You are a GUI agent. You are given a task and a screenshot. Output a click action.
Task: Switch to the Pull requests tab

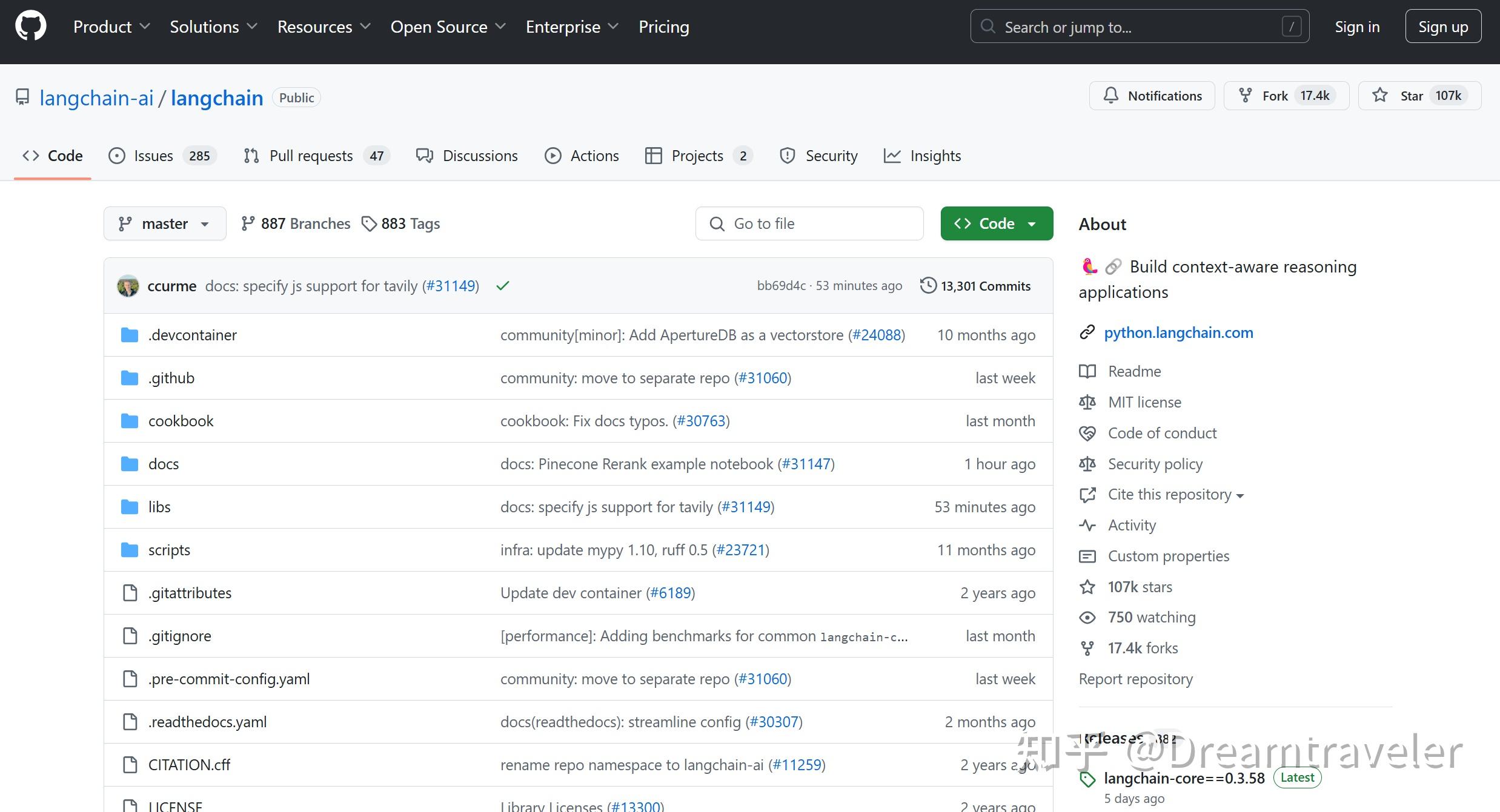(x=311, y=156)
